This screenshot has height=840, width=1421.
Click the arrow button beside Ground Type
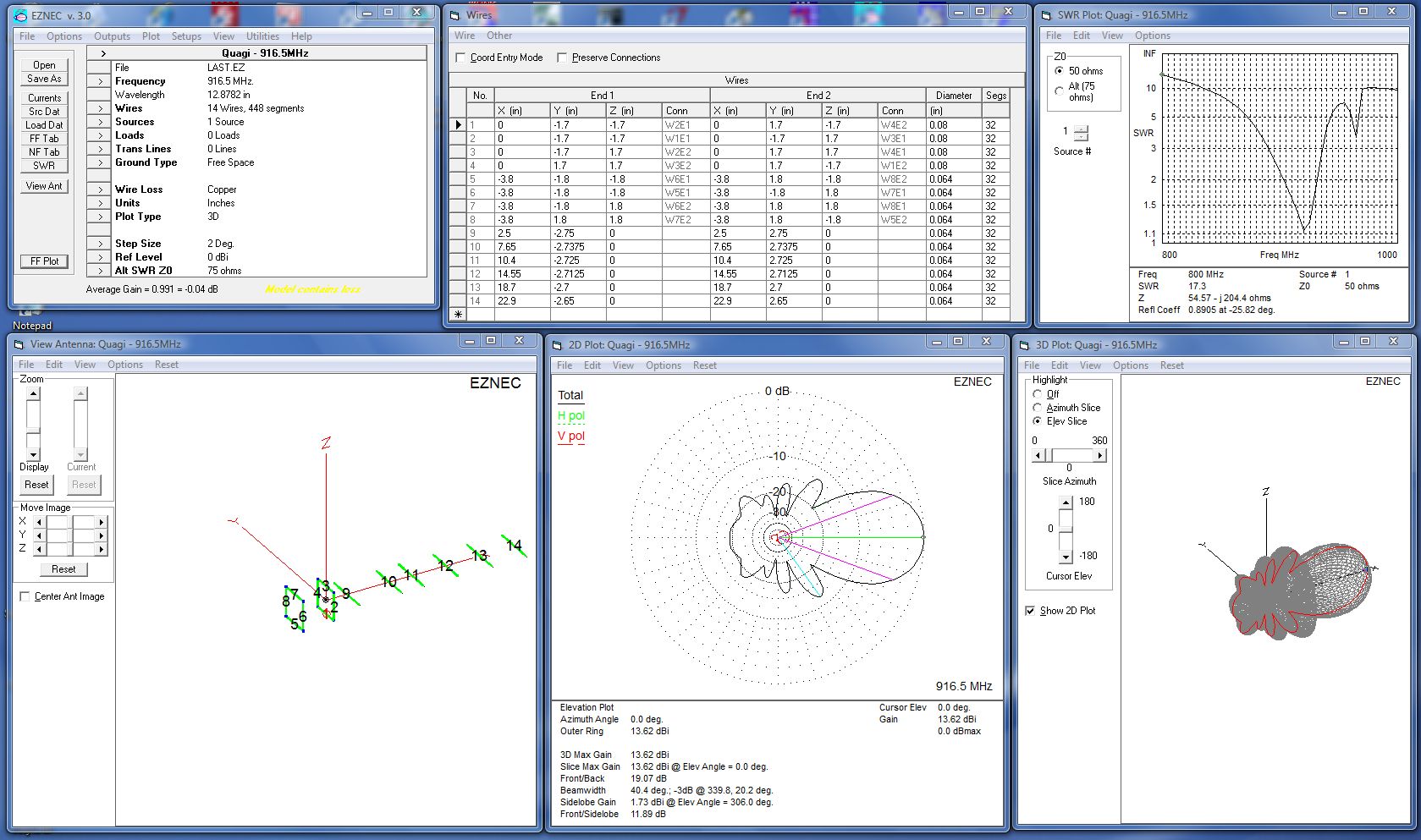click(x=100, y=162)
